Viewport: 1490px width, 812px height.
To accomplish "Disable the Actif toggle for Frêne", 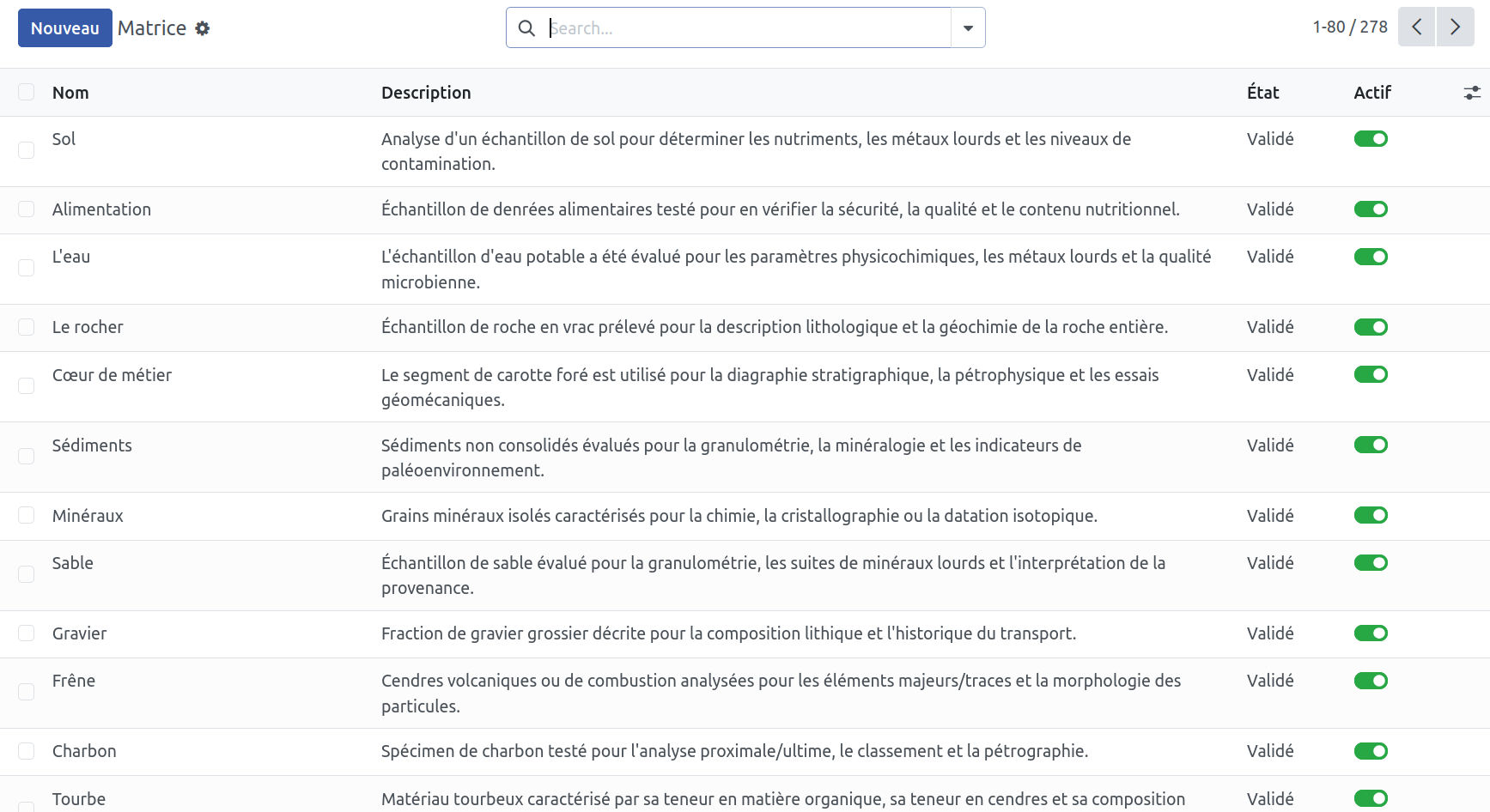I will coord(1371,681).
